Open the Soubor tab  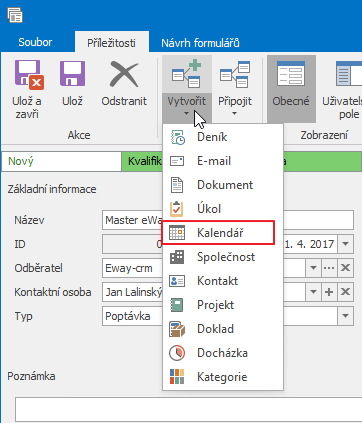(35, 42)
